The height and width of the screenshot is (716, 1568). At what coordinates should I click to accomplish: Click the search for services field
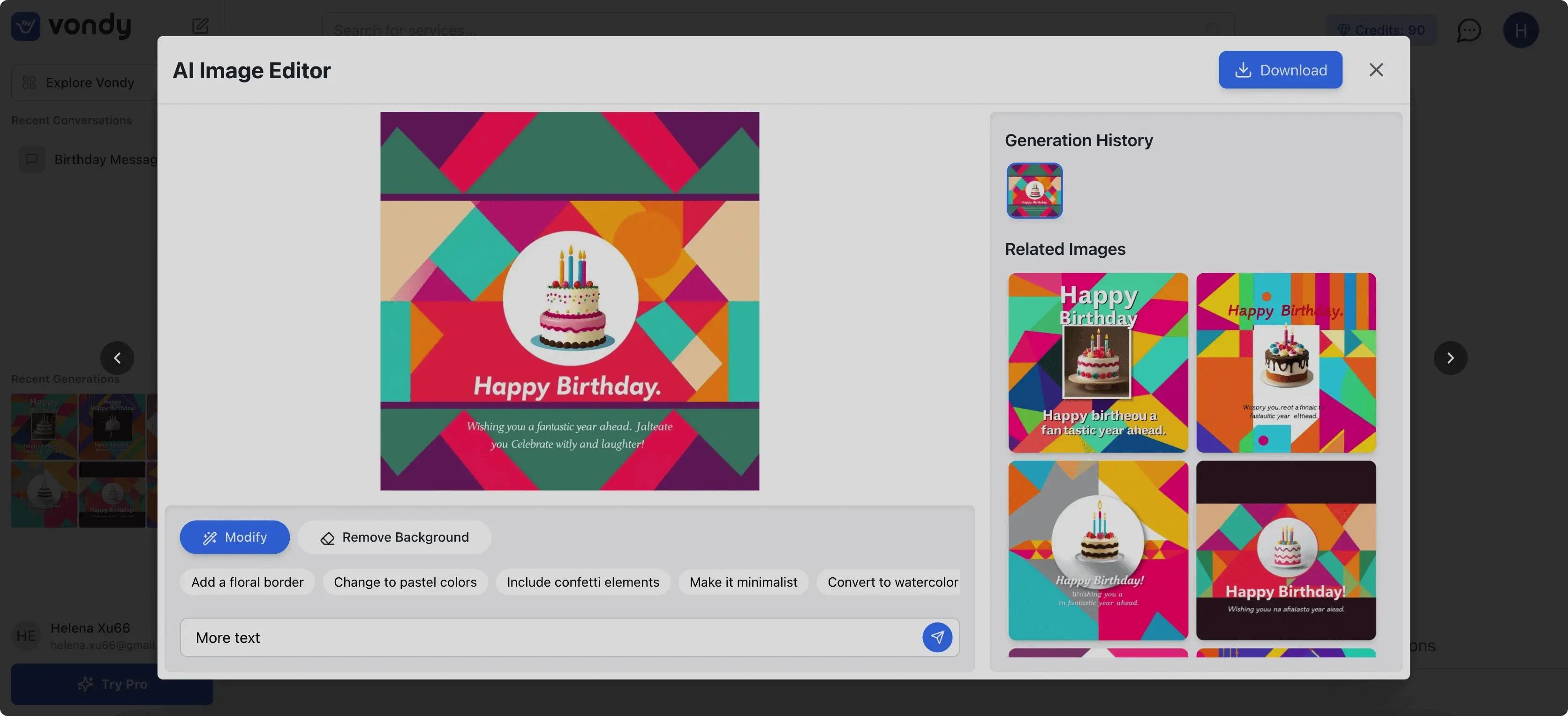click(x=777, y=30)
